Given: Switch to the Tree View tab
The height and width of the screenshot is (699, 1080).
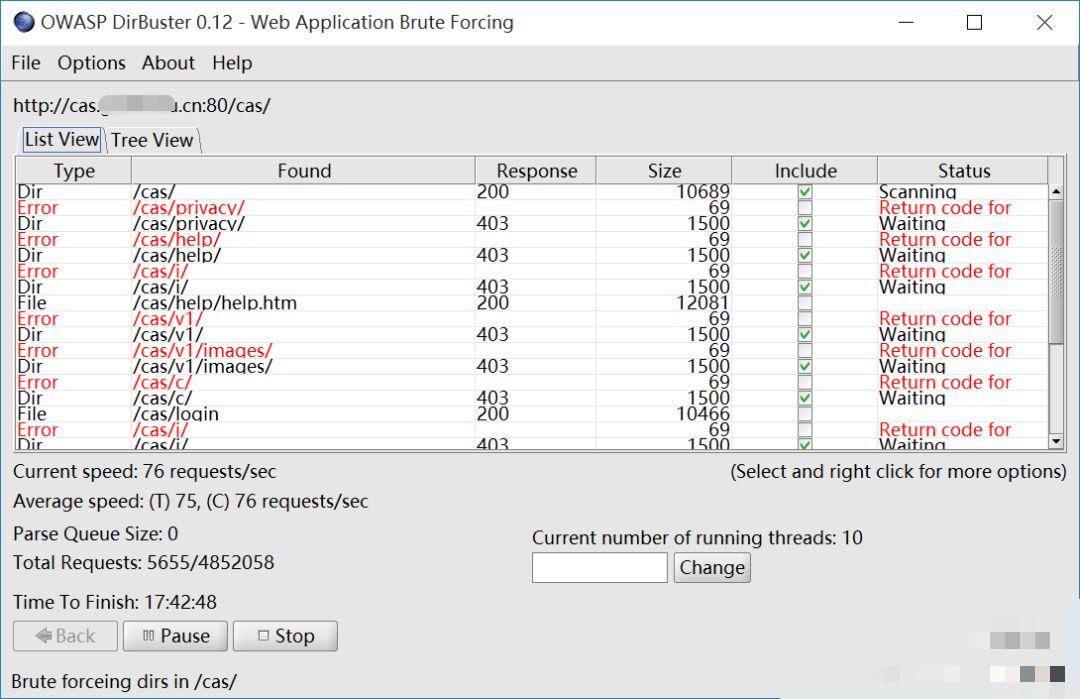Looking at the screenshot, I should (x=152, y=140).
